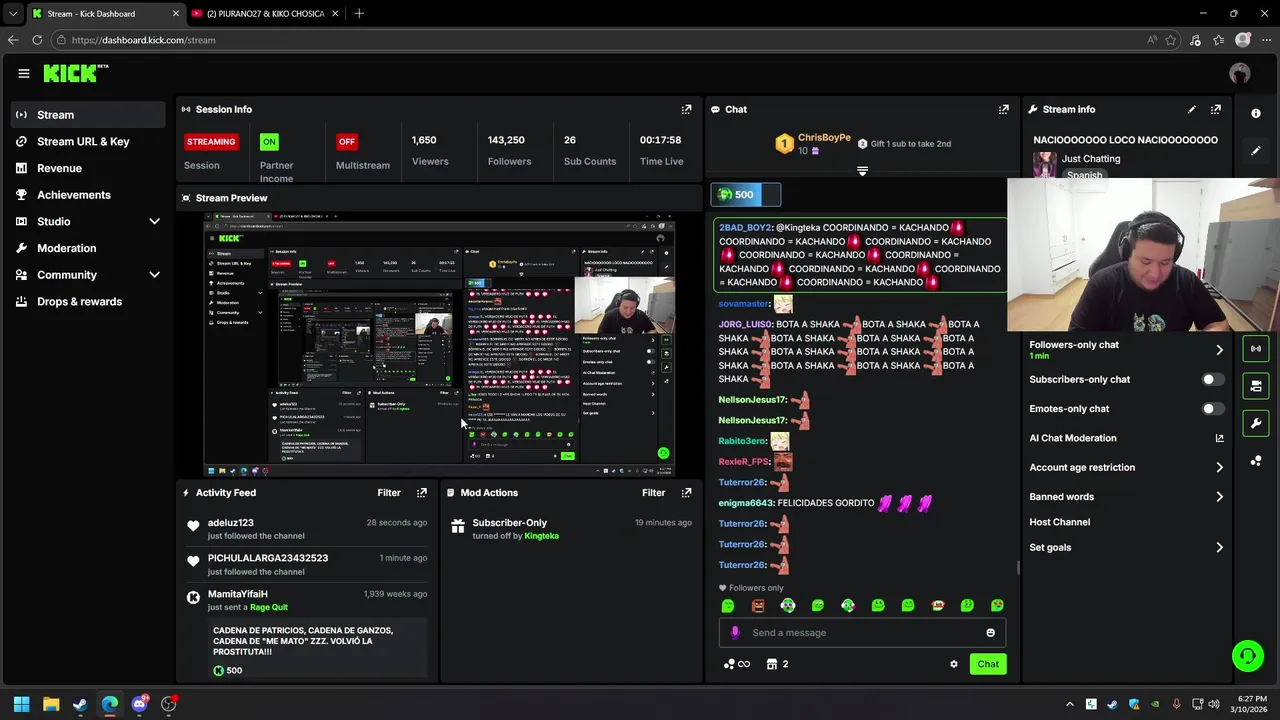Open the browser tab list dropdown
The image size is (1280, 720).
pos(12,14)
